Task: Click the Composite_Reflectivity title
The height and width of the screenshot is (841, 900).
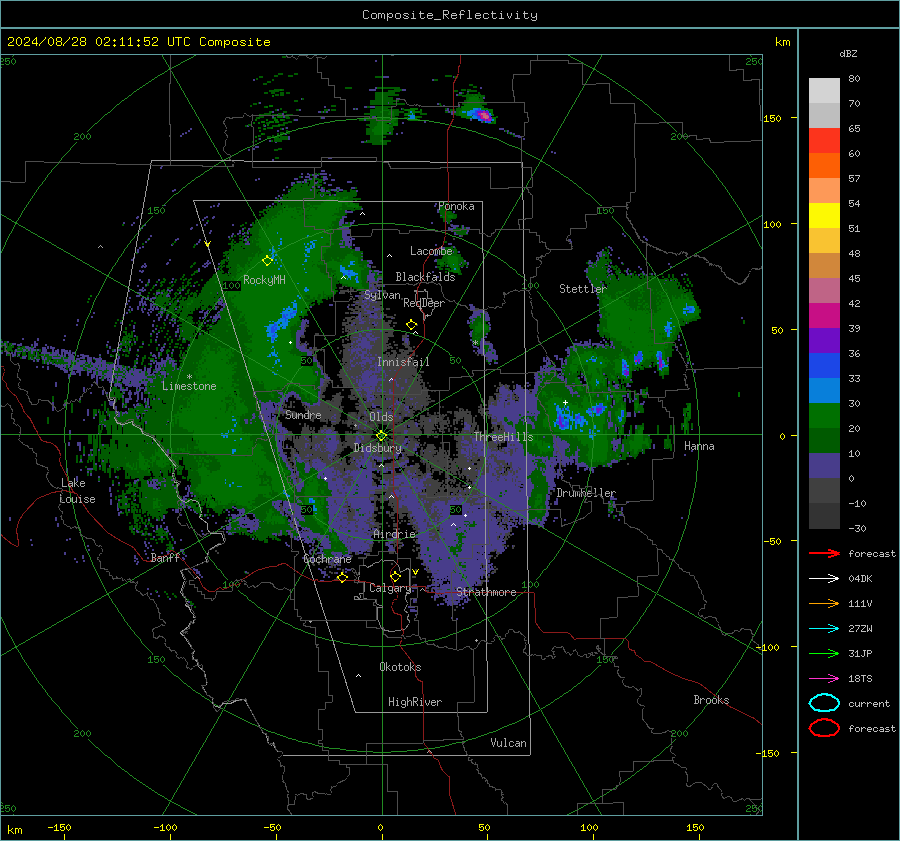Action: [450, 15]
